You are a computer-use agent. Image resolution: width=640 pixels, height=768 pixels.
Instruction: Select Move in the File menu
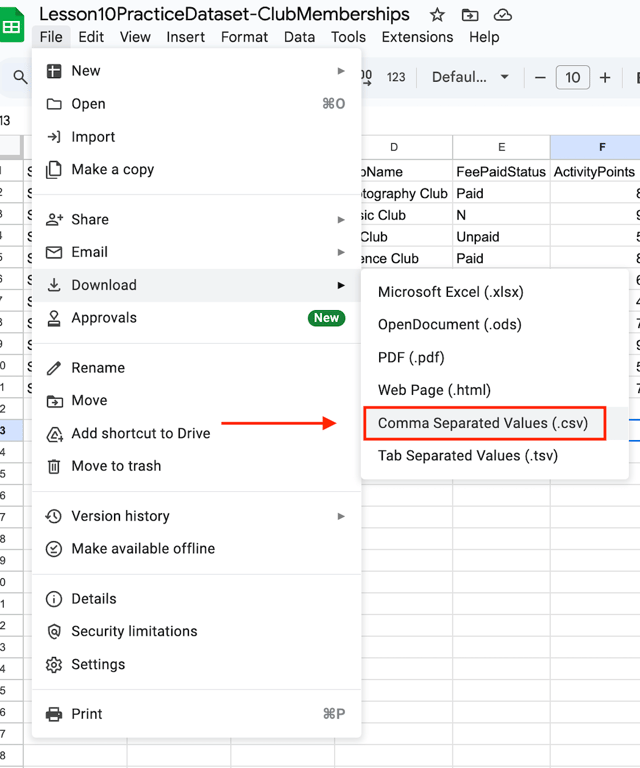196,401
